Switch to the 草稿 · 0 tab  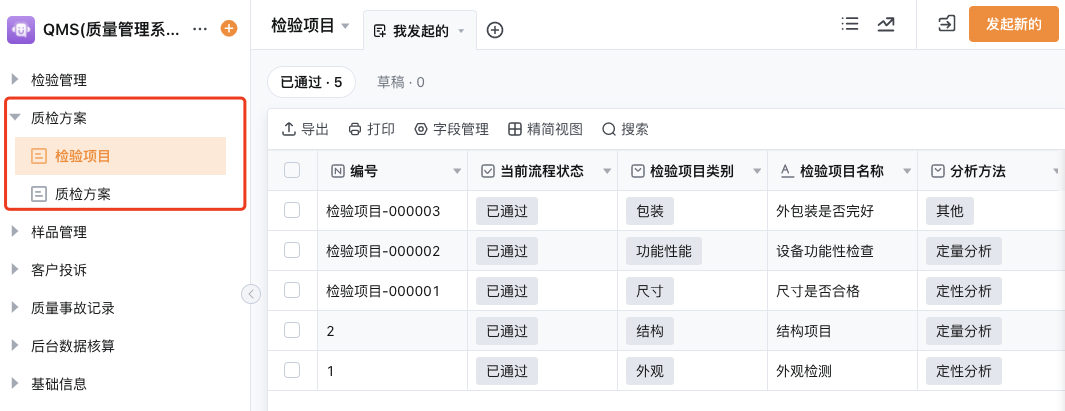tap(401, 82)
